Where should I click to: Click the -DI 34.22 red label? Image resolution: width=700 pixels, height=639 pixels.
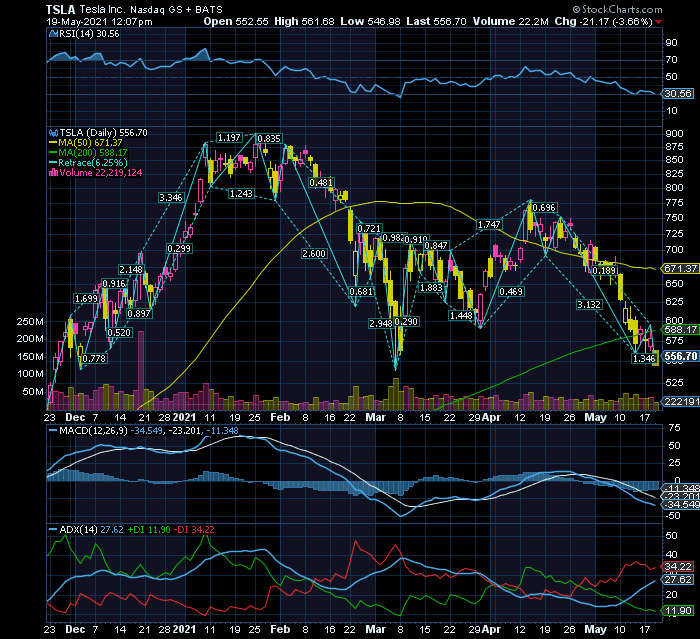(194, 530)
